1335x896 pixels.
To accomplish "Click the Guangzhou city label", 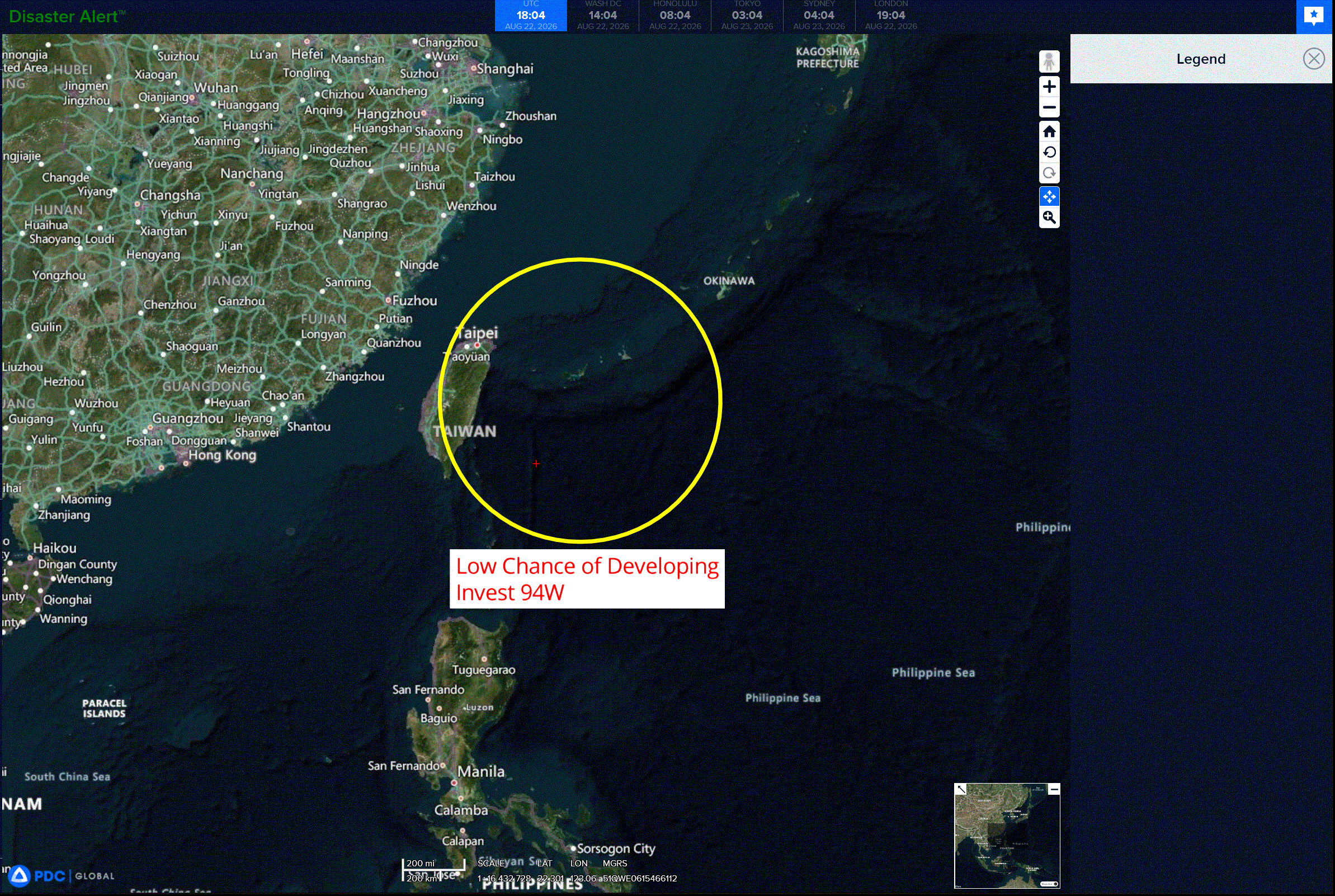I will (x=188, y=418).
